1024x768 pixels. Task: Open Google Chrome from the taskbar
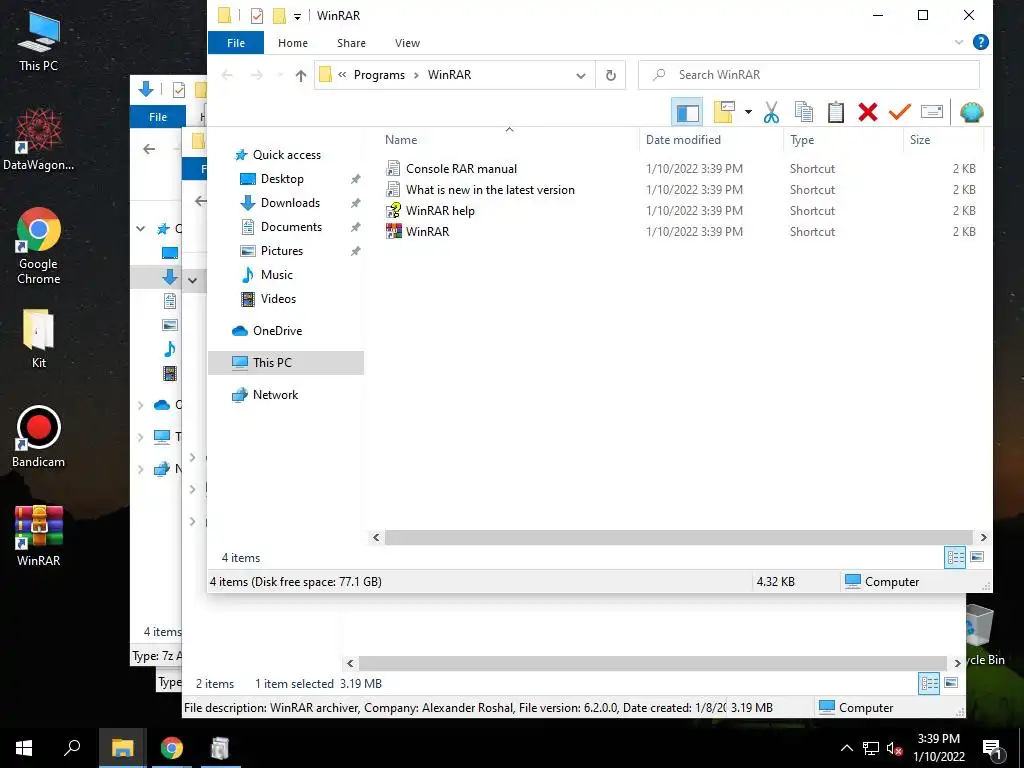tap(172, 748)
